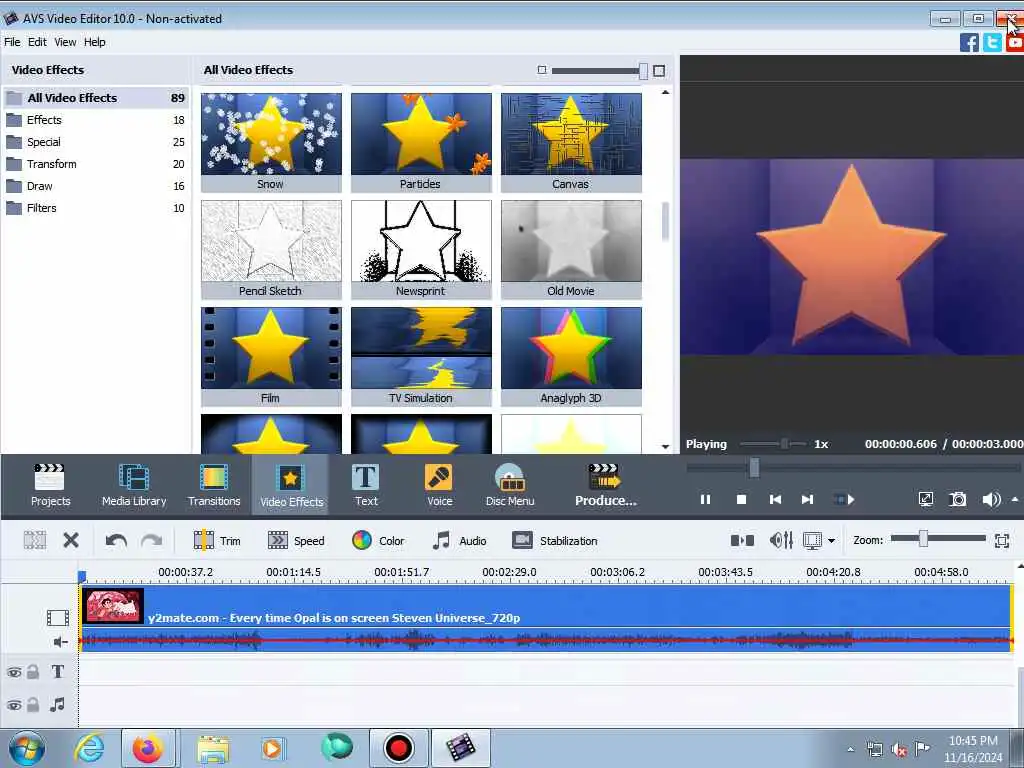Viewport: 1024px width, 768px height.
Task: Open the Edit menu
Action: tap(37, 42)
